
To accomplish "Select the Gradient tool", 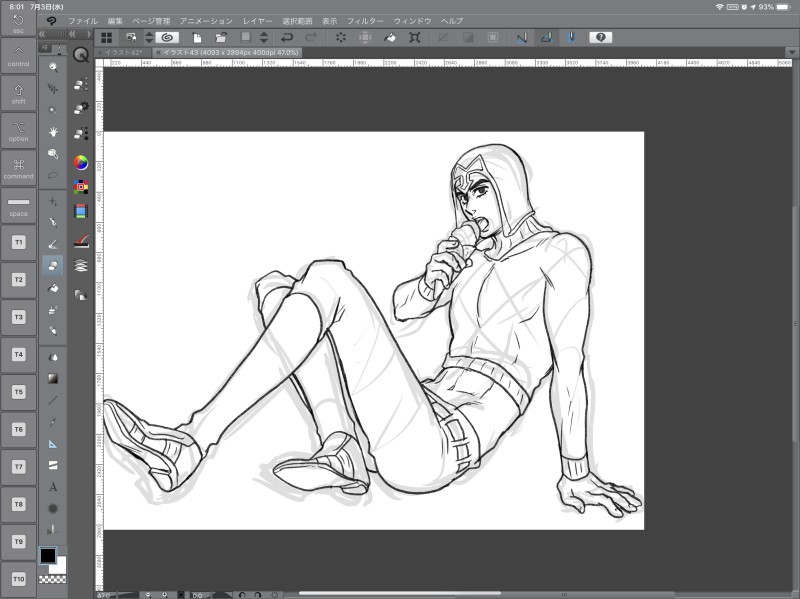I will click(x=53, y=378).
